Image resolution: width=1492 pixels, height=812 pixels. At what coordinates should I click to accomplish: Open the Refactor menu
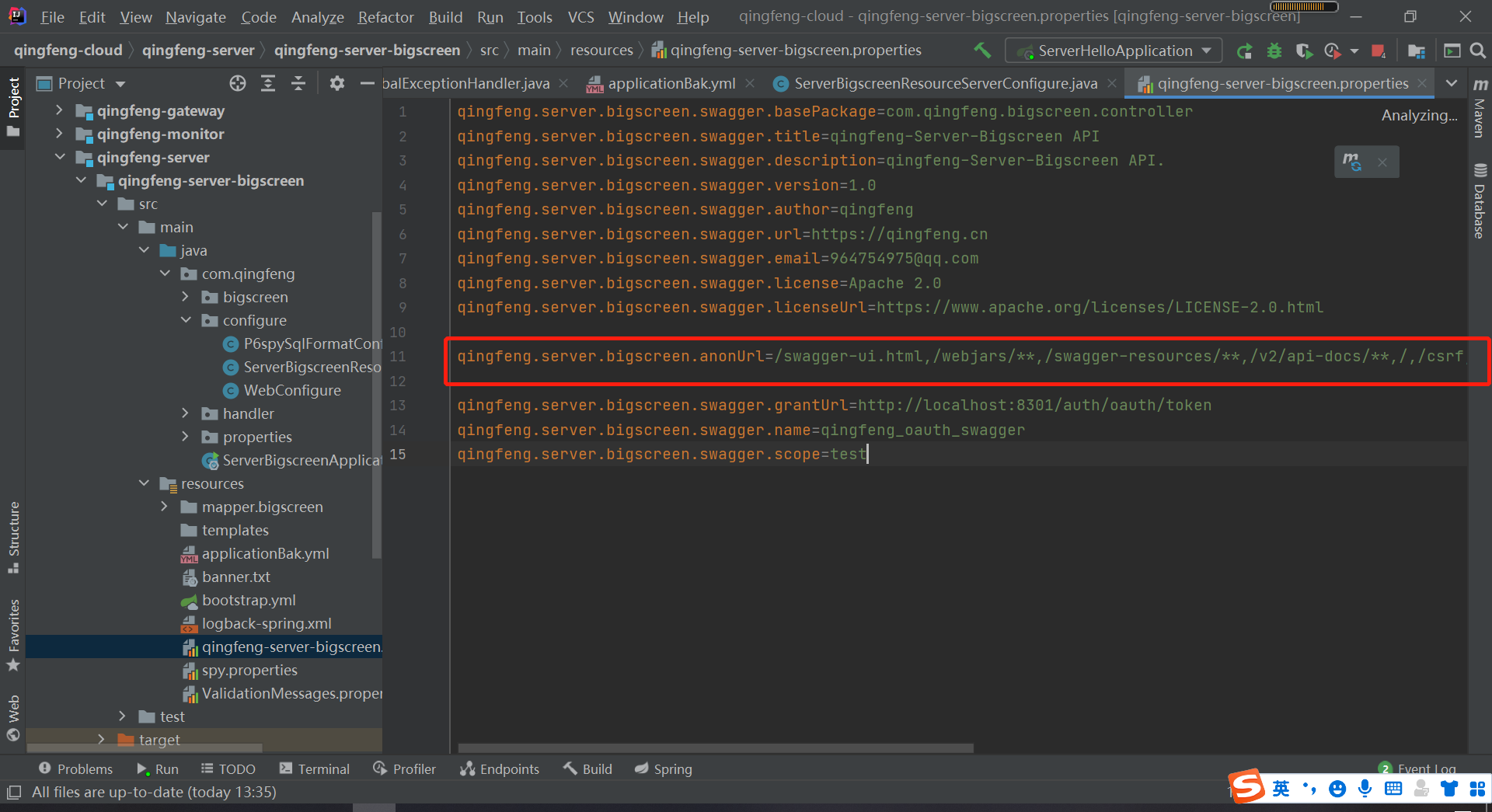pyautogui.click(x=385, y=17)
